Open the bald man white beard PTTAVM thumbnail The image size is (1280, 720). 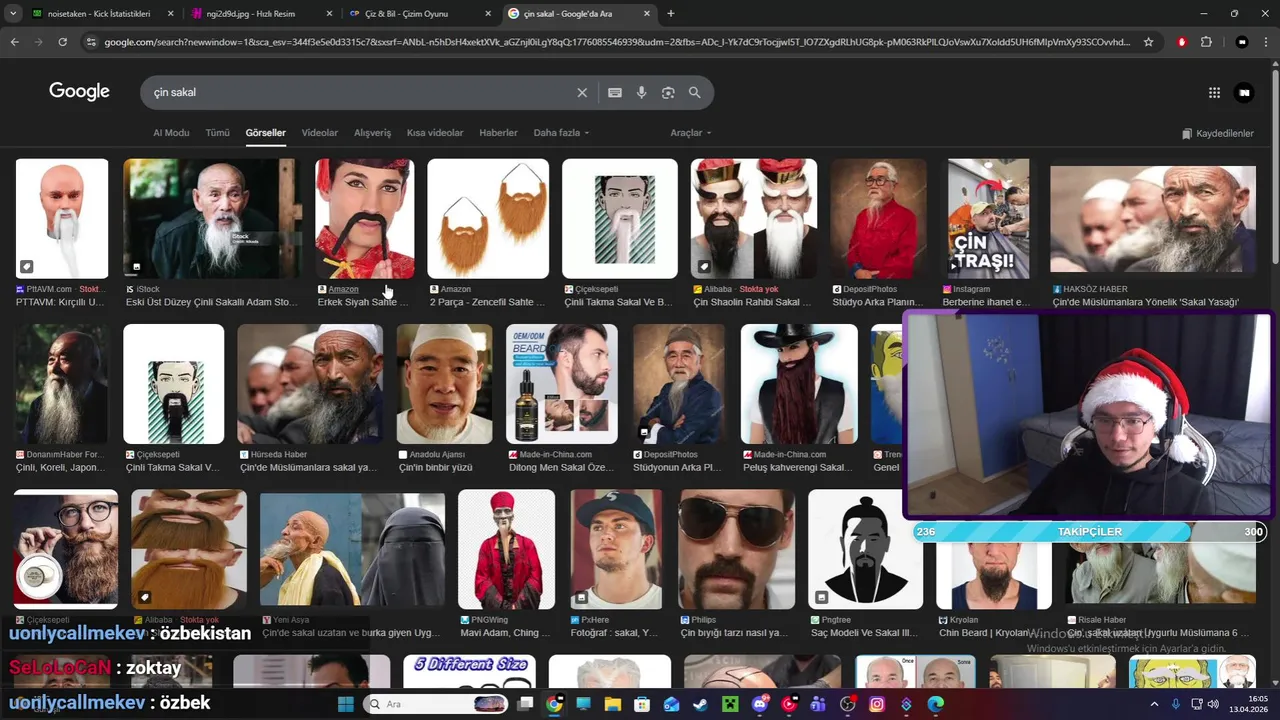[x=62, y=218]
